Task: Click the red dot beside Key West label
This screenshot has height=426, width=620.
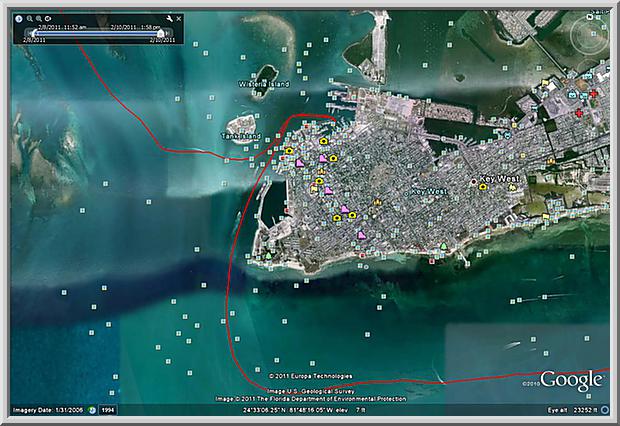Action: point(474,182)
